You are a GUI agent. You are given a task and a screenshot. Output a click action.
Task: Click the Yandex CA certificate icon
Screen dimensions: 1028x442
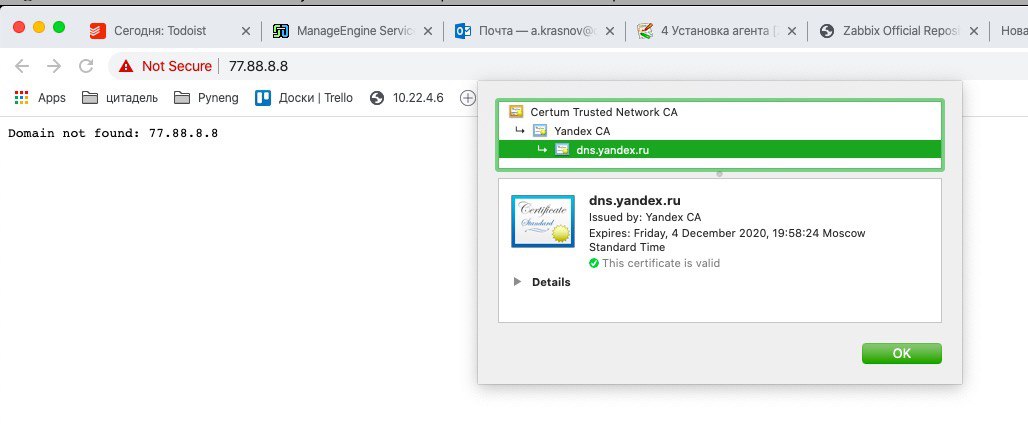pos(540,131)
